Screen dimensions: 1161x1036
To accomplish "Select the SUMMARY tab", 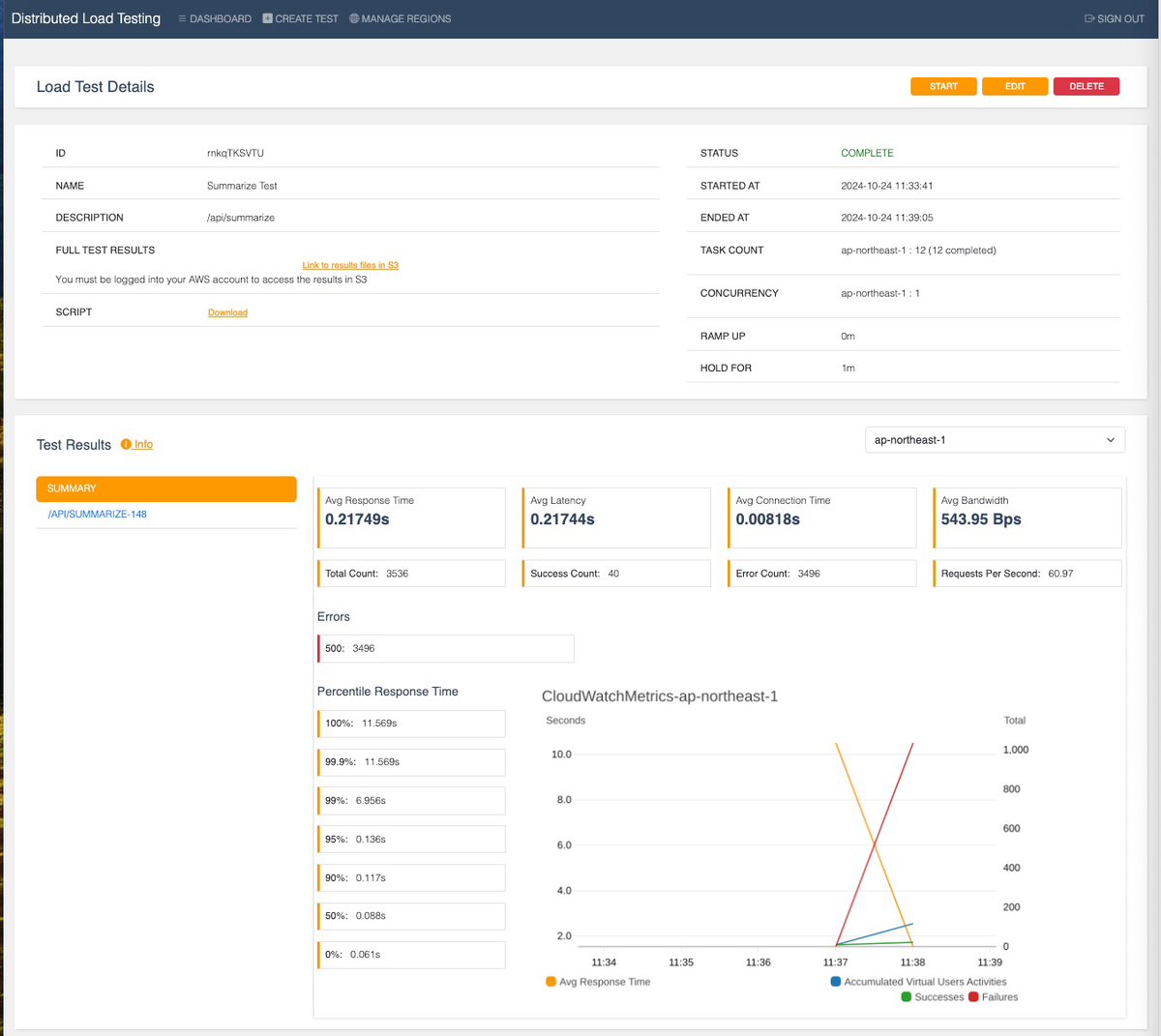I will coord(165,488).
